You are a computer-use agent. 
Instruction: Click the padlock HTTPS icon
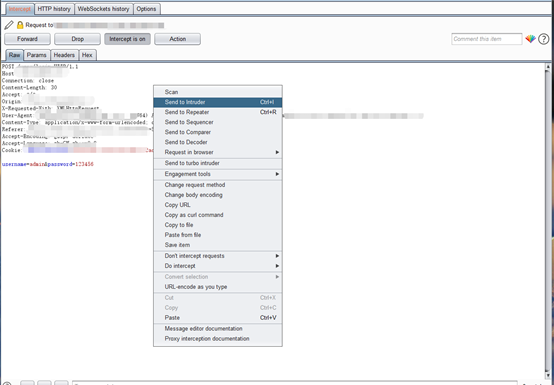pos(20,25)
